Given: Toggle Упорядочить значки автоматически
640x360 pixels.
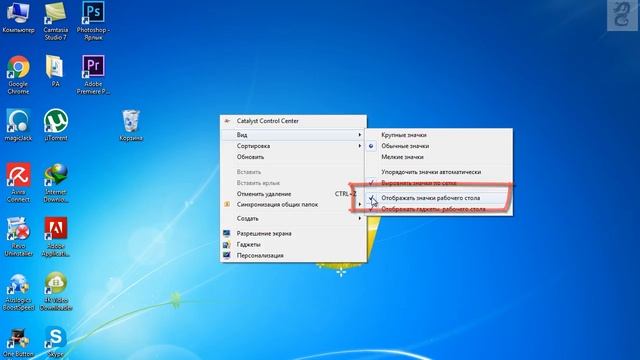Looking at the screenshot, I should [x=439, y=172].
